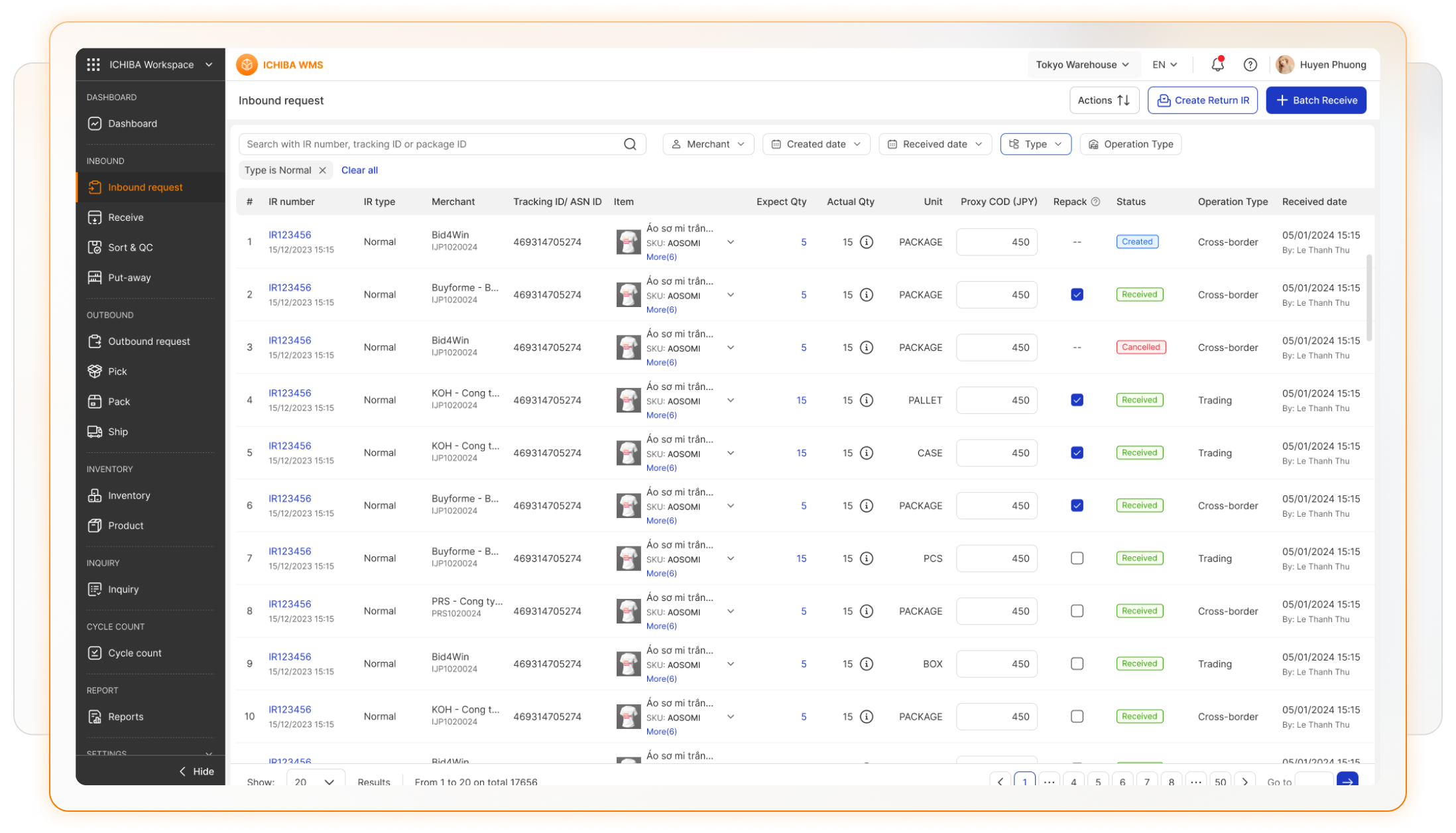Remove the 'Type is Normal' filter chip
1456x833 pixels.
tap(322, 170)
